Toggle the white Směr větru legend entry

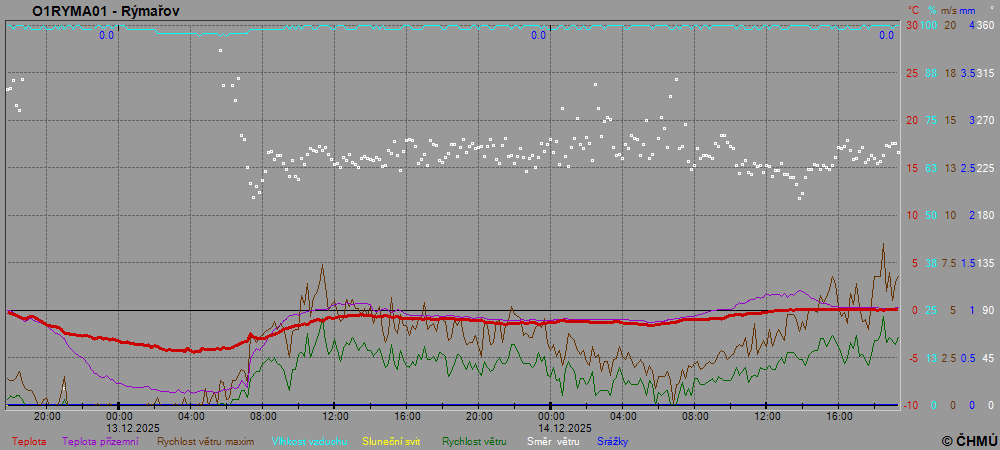(x=551, y=440)
